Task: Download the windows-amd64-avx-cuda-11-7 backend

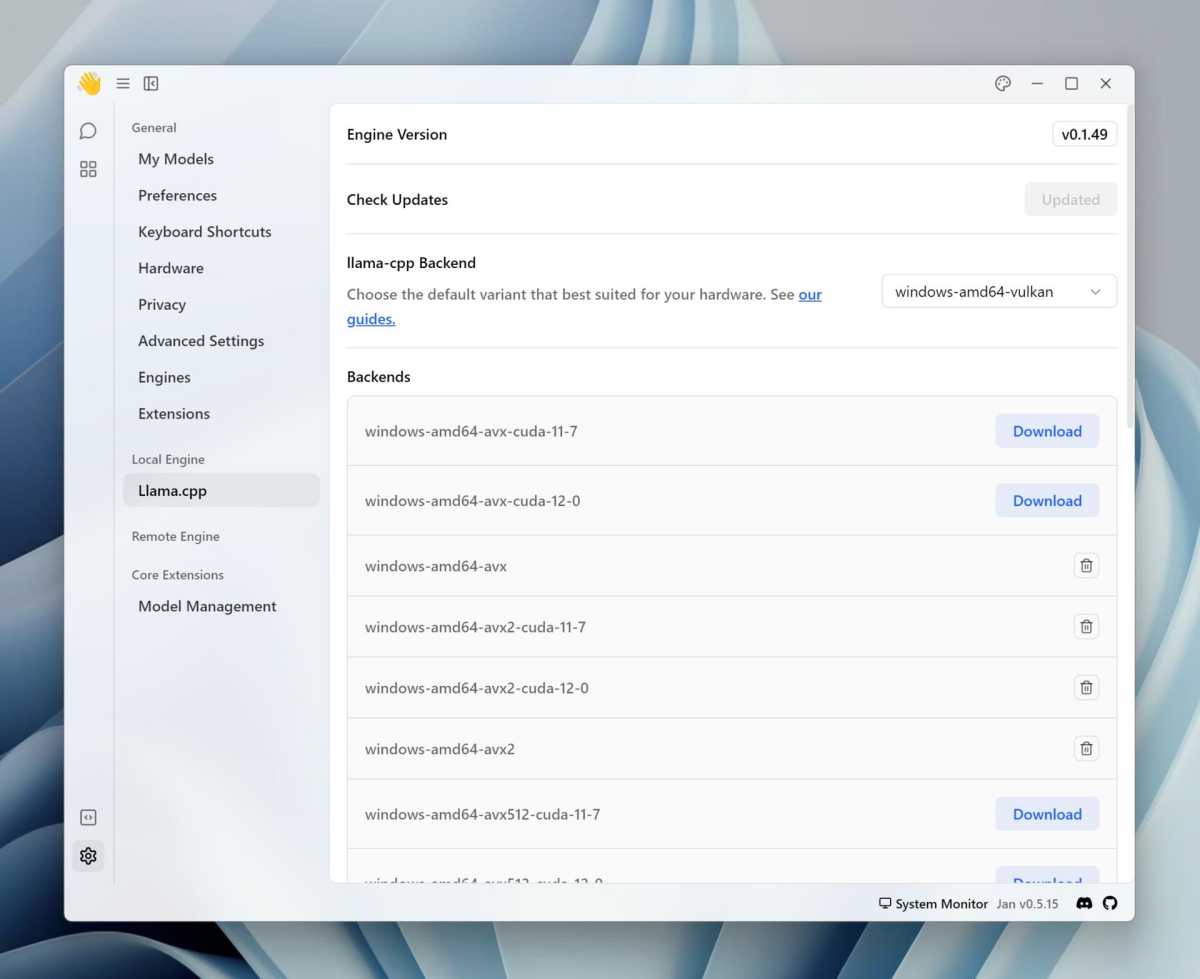Action: click(1046, 431)
